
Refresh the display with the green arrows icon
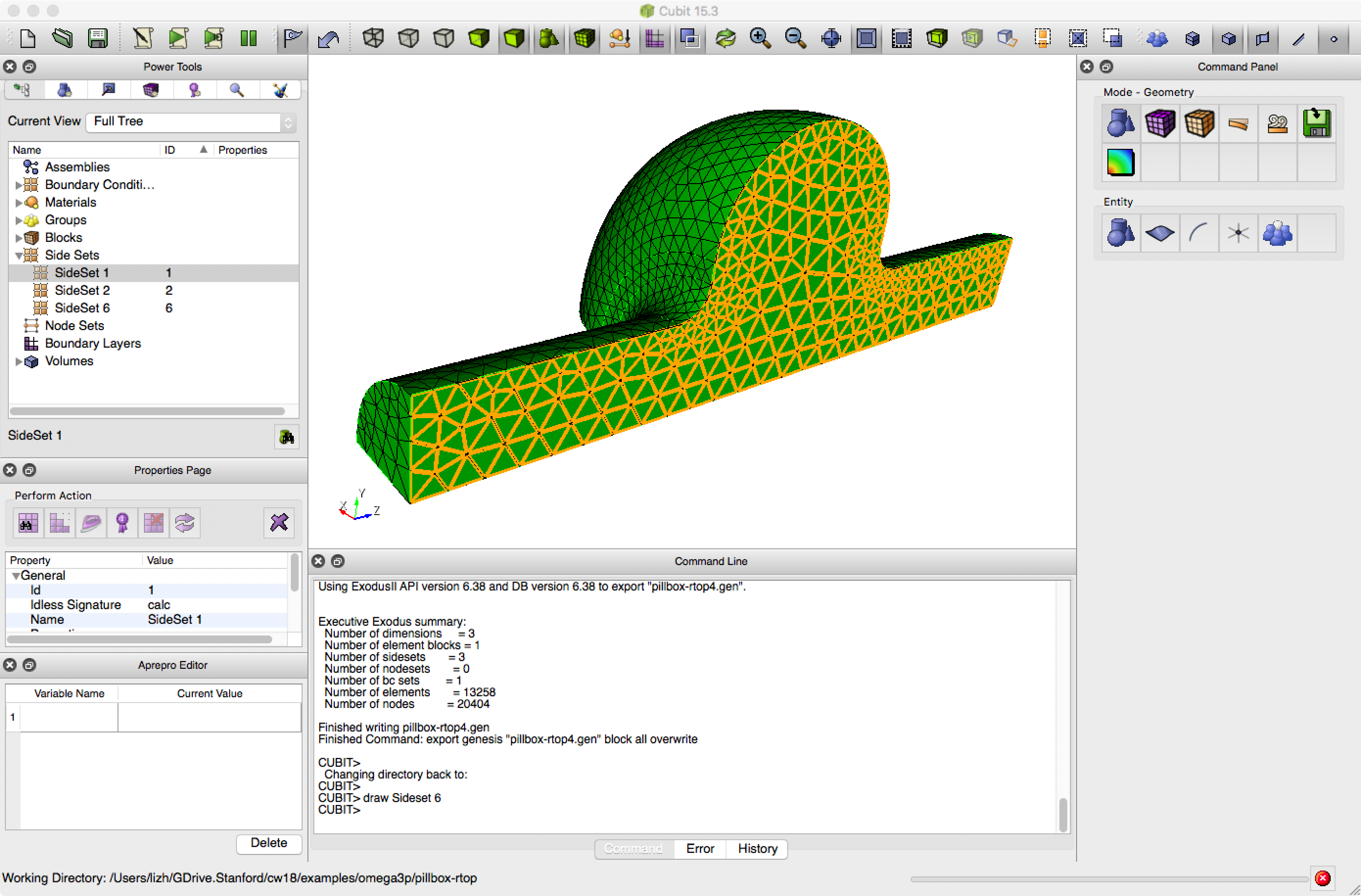(x=725, y=38)
